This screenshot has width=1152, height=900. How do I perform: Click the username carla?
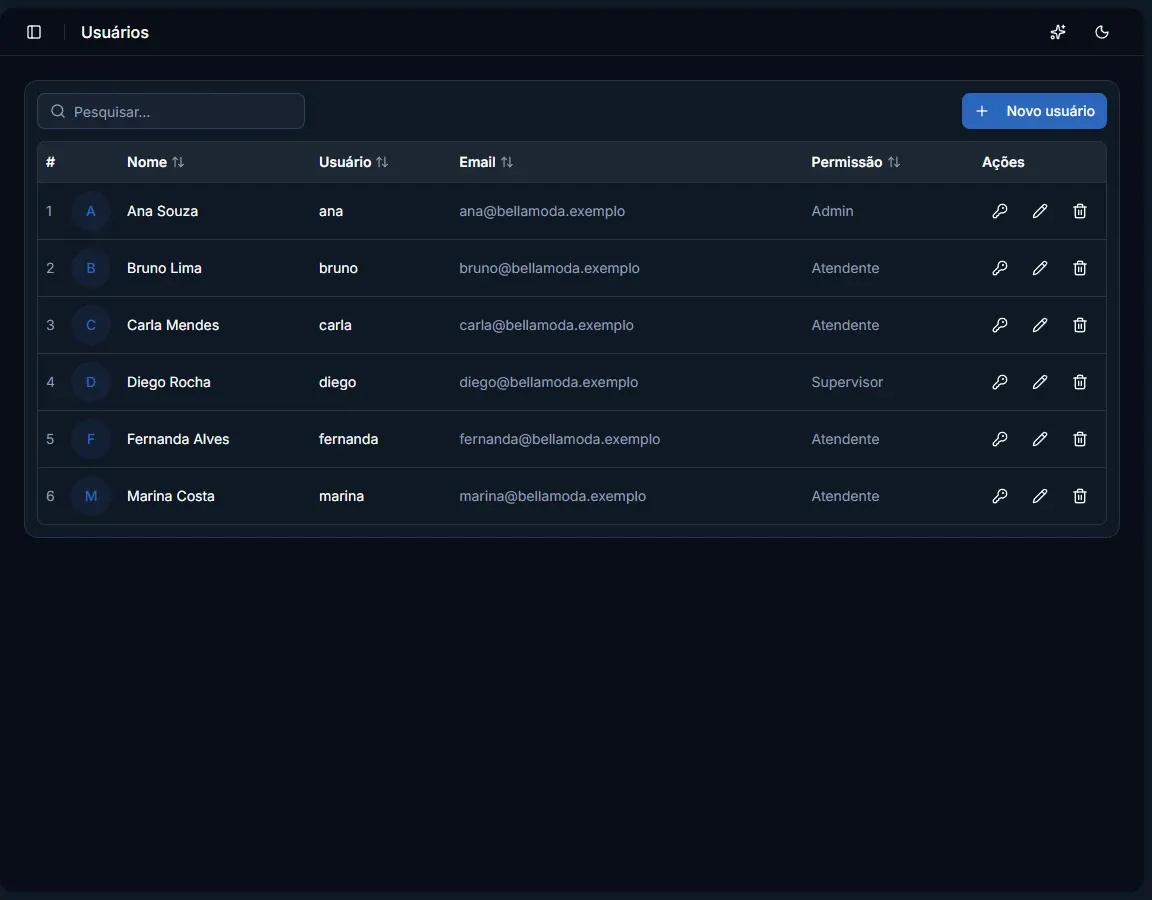[335, 325]
